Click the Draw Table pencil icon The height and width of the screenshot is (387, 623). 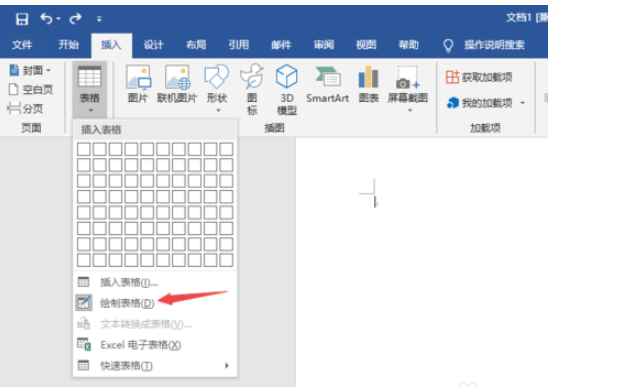click(x=84, y=303)
